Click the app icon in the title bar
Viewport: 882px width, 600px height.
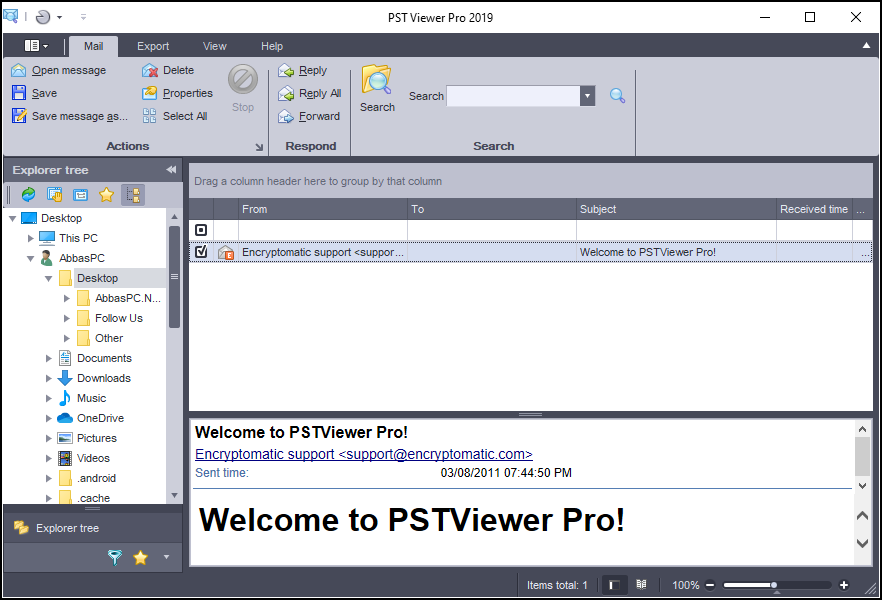11,16
